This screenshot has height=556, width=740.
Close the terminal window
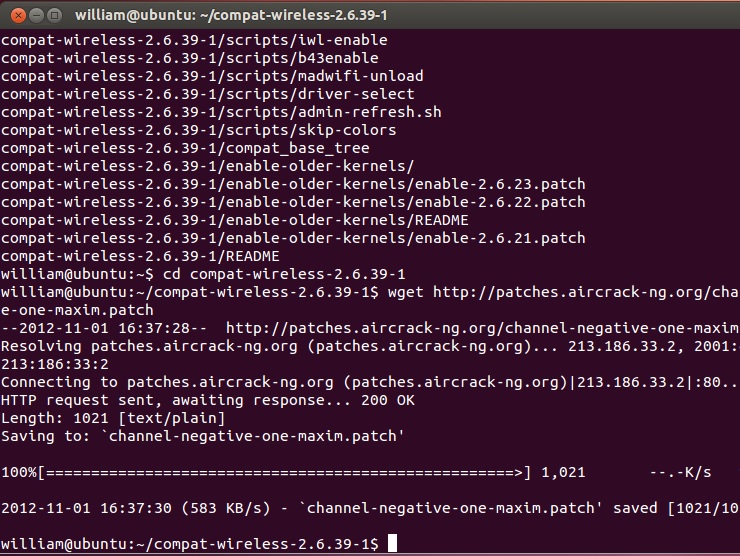[x=14, y=15]
